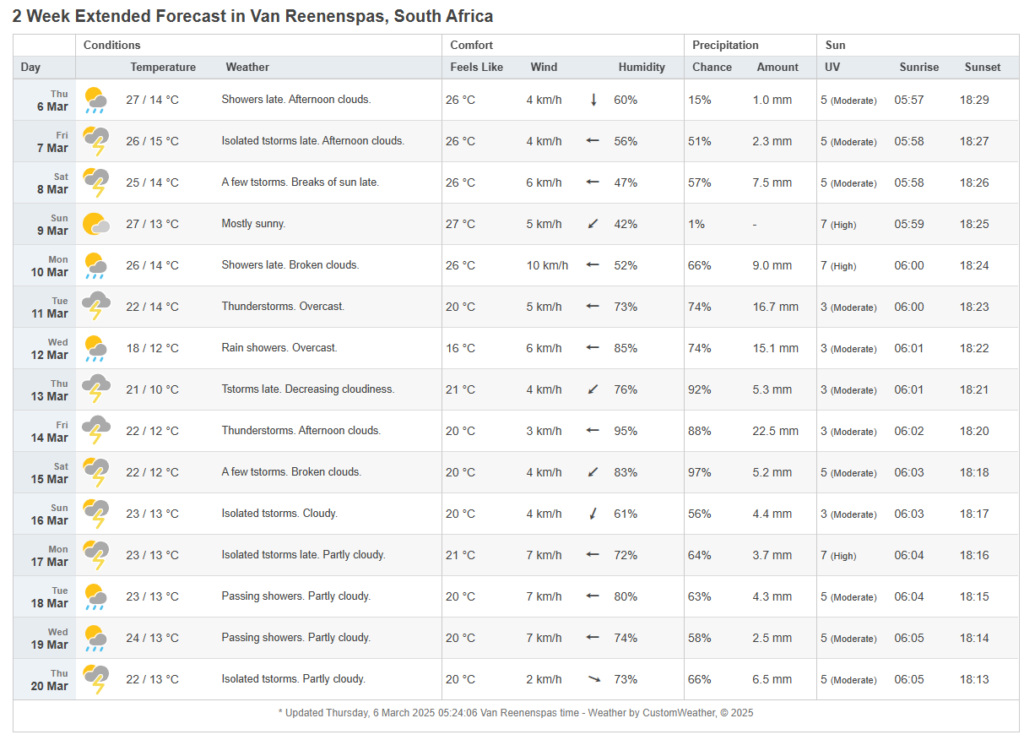Click the wind arrow for 9 Mar
Screen dimensions: 1024x740
click(593, 224)
